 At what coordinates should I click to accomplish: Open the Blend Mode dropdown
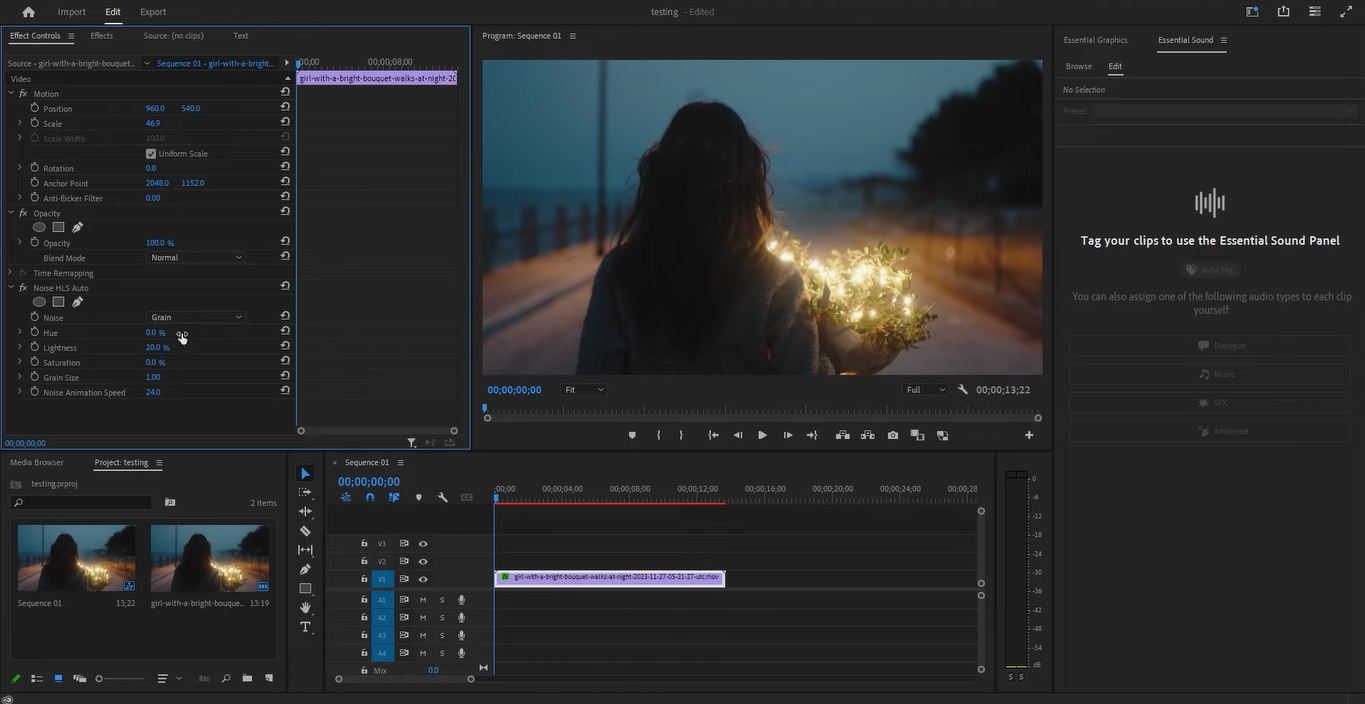[x=195, y=257]
